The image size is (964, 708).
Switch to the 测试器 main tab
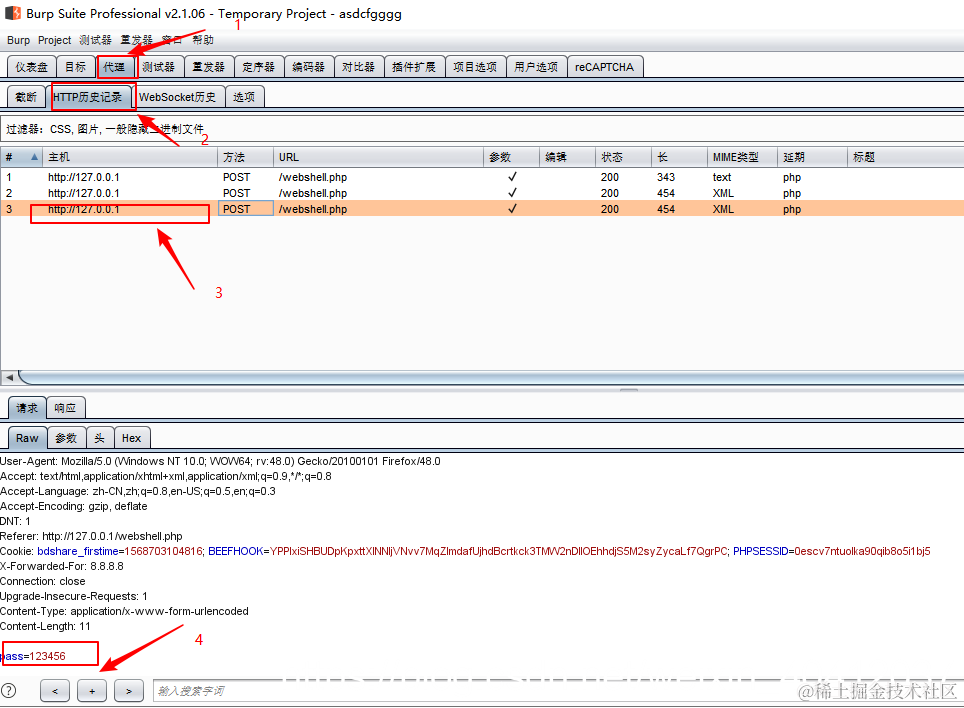click(159, 67)
